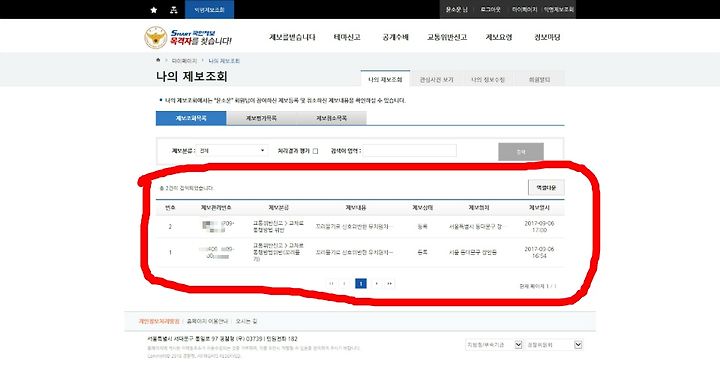
Task: Go to home via breadcrumb house icon
Action: click(158, 60)
